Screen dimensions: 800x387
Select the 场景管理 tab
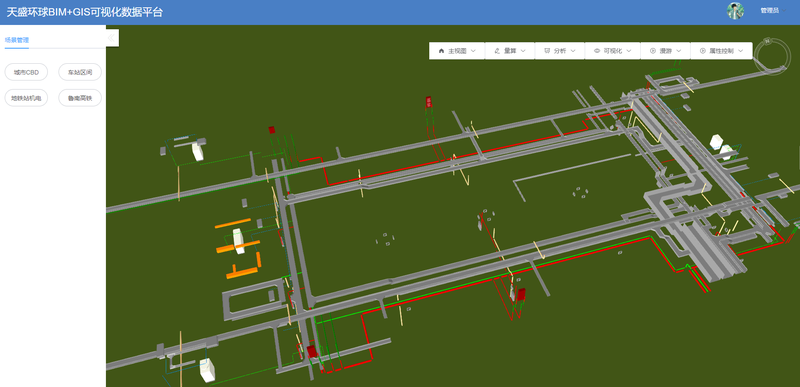tap(17, 40)
